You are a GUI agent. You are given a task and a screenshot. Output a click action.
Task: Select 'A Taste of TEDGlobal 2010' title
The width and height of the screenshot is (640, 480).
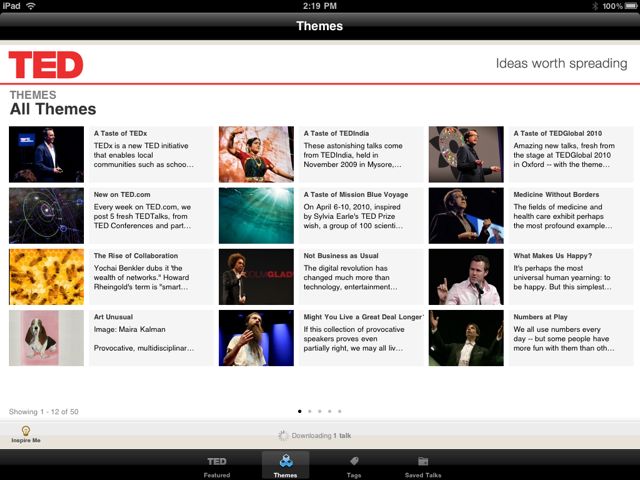click(558, 133)
